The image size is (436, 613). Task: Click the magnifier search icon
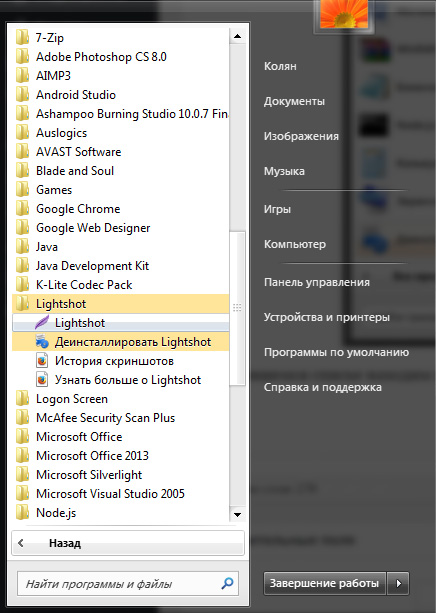(x=227, y=584)
